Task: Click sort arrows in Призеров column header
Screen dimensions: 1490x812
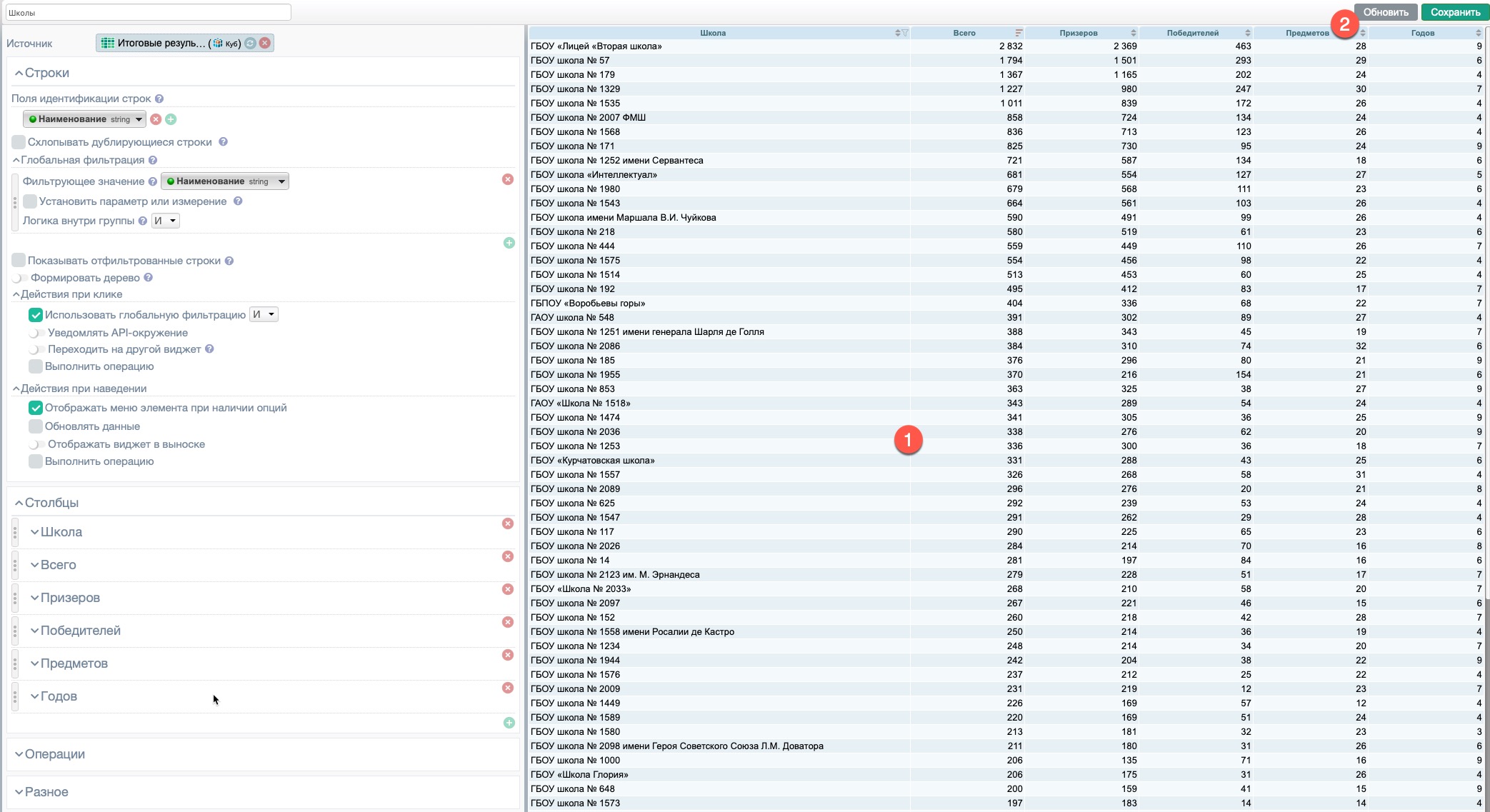Action: pos(1133,33)
